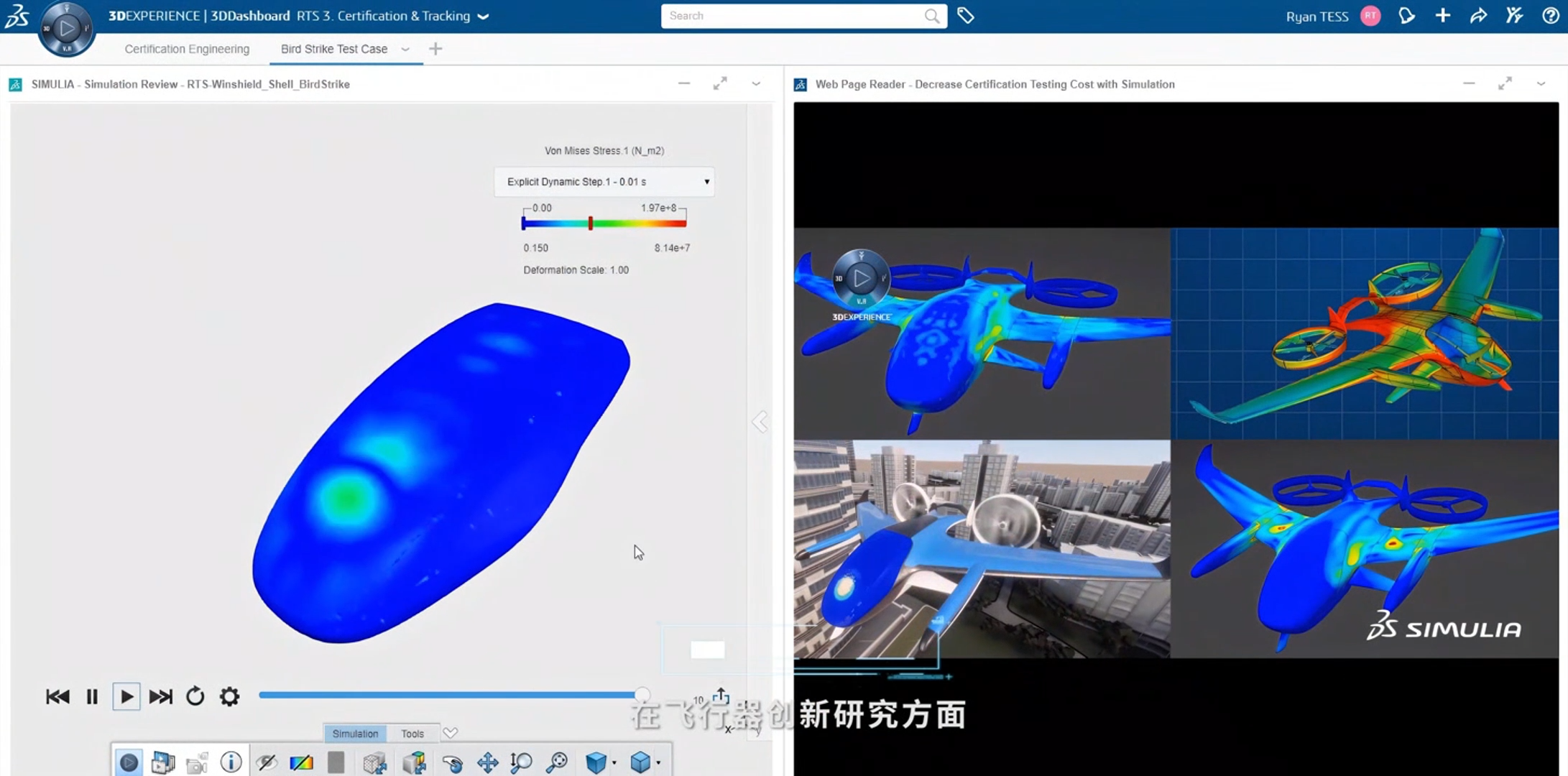Click the pan (four-arrow) view tool
Screen dimensions: 1568x776
click(487, 762)
